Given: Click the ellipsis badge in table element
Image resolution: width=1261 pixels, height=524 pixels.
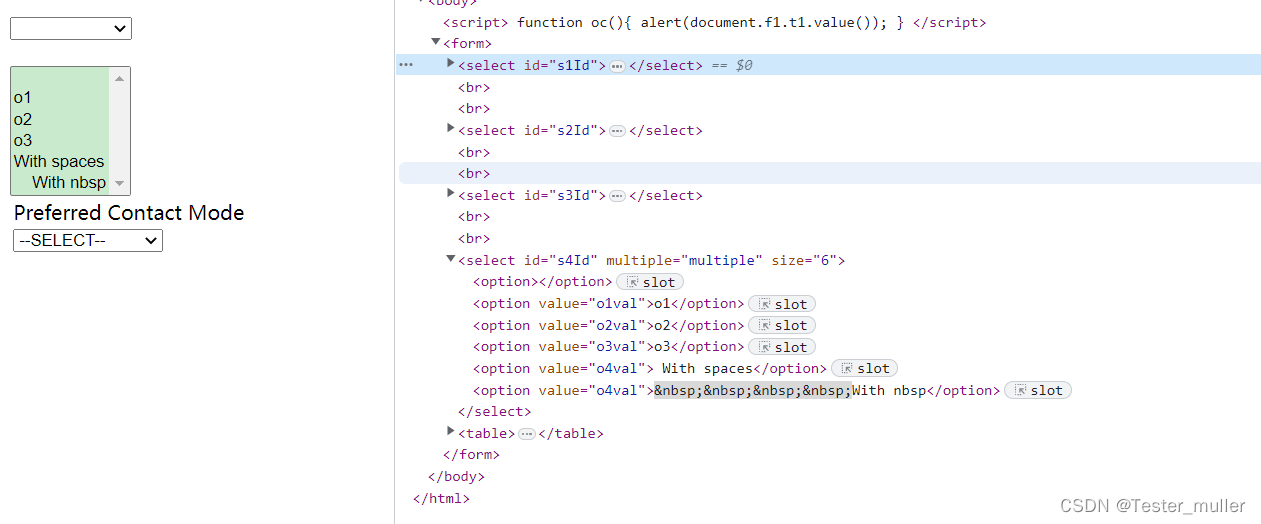Looking at the screenshot, I should [527, 434].
